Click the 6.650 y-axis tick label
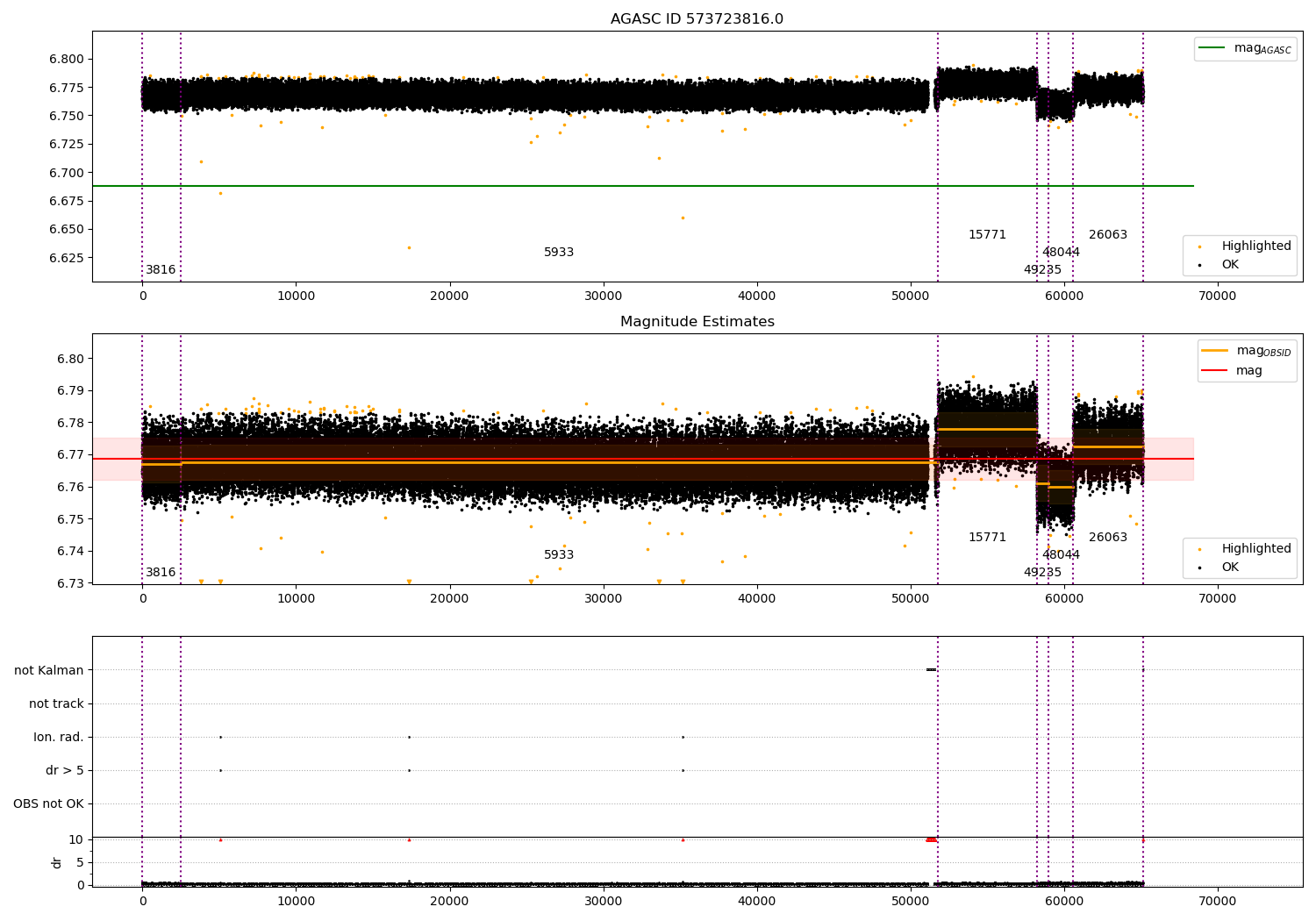The height and width of the screenshot is (921, 1316). (67, 230)
